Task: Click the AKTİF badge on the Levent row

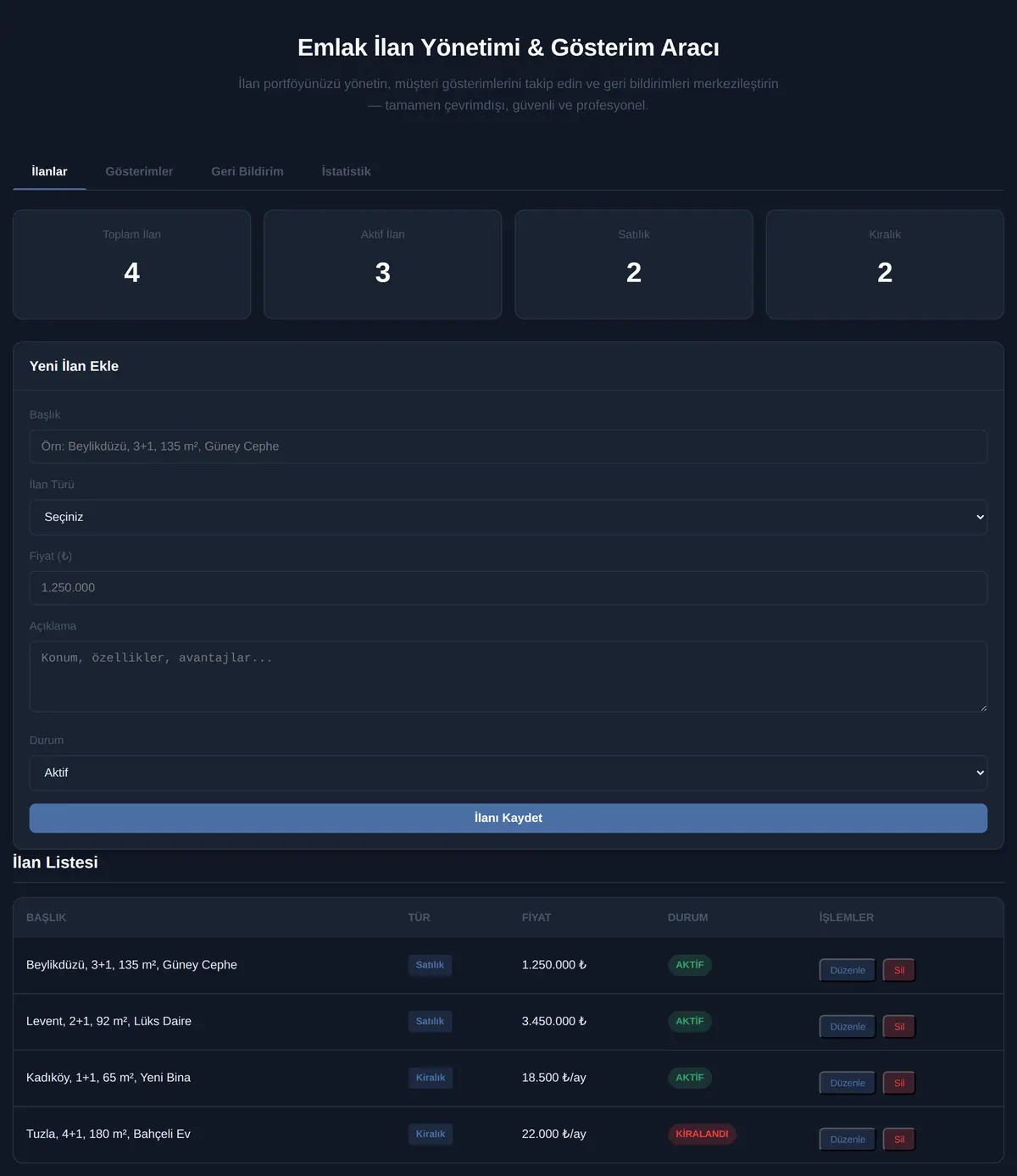Action: (690, 1021)
